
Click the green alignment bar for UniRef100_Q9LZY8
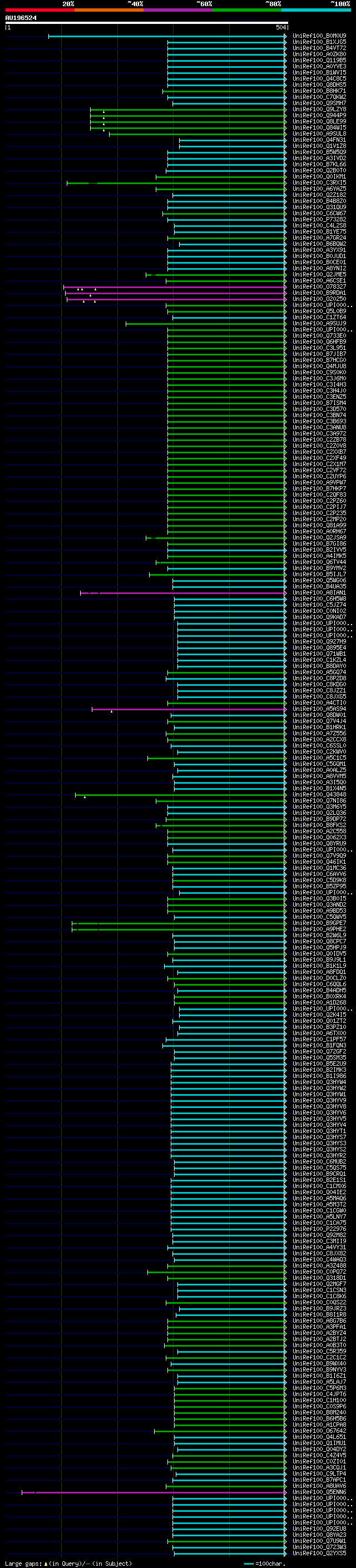pyautogui.click(x=188, y=110)
